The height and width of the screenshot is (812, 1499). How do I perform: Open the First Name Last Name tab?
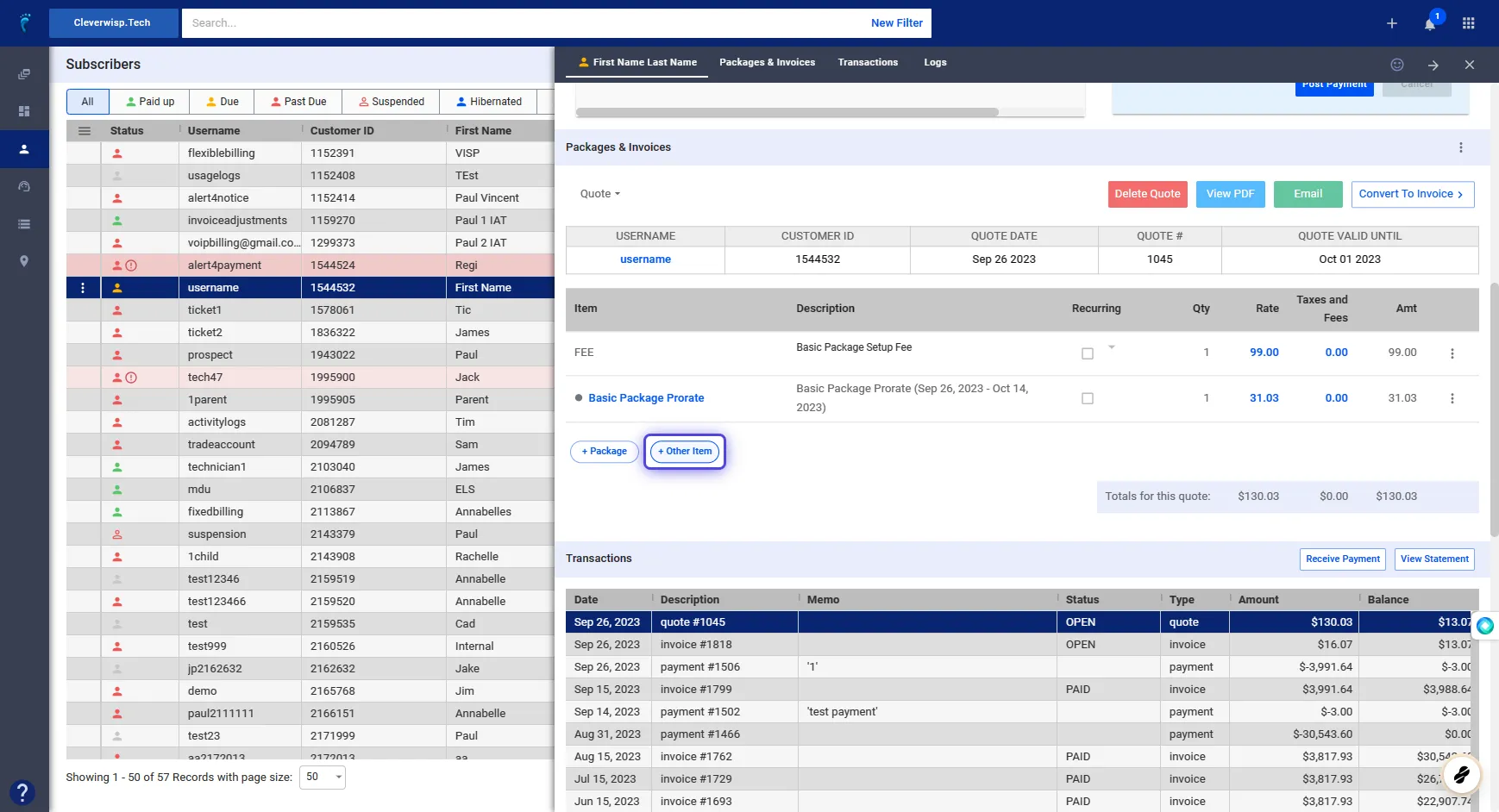pos(637,62)
